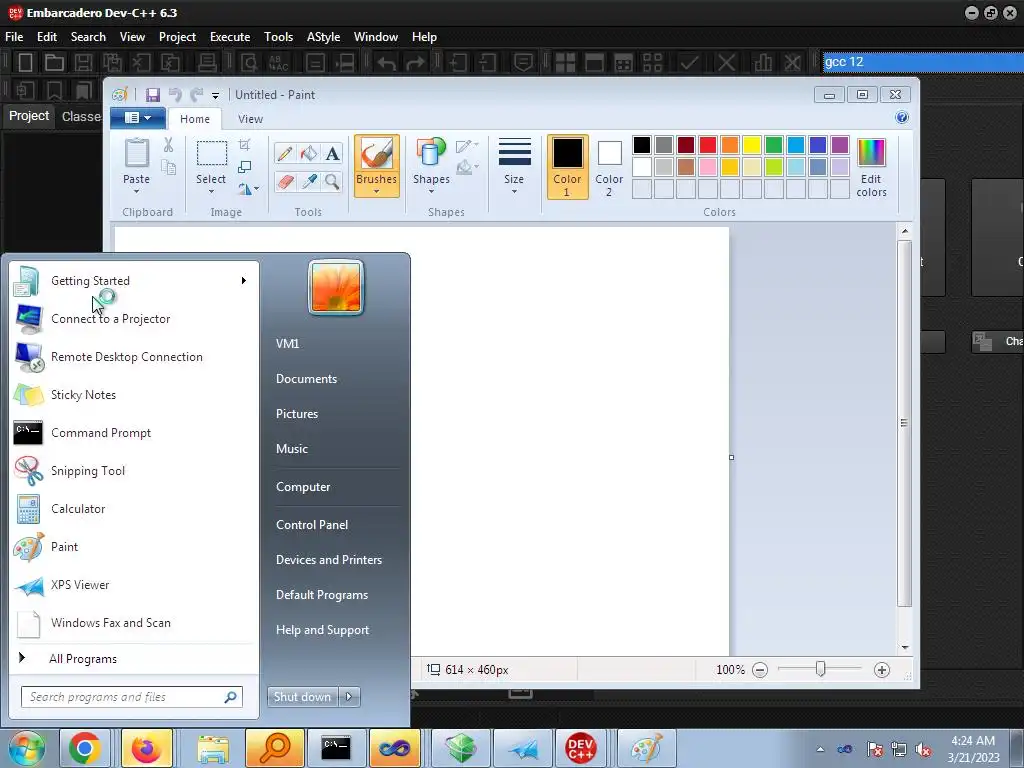Pick the yellow color swatch
This screenshot has height=768, width=1024.
[x=752, y=144]
